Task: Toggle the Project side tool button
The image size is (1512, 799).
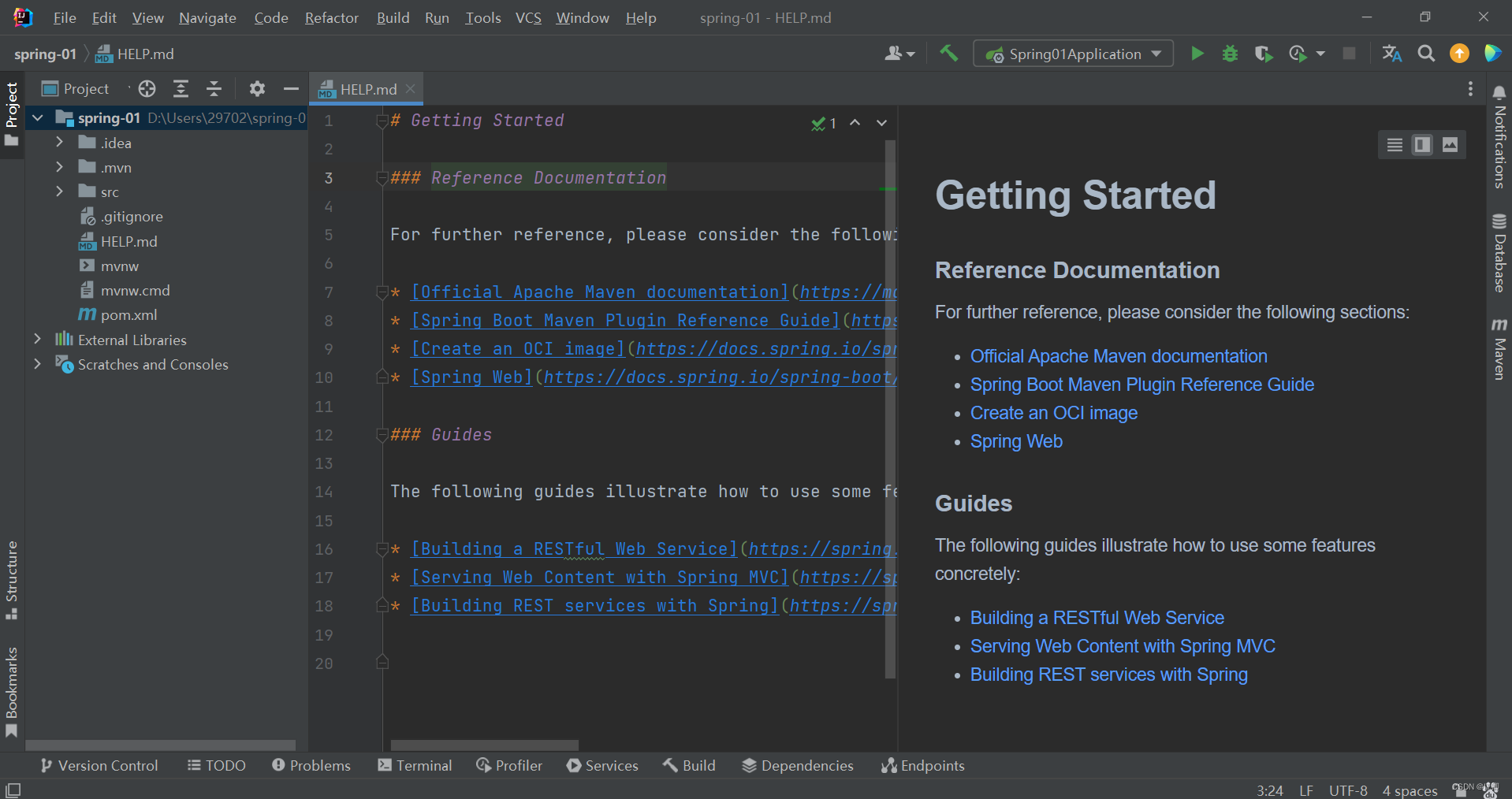Action: [12, 114]
